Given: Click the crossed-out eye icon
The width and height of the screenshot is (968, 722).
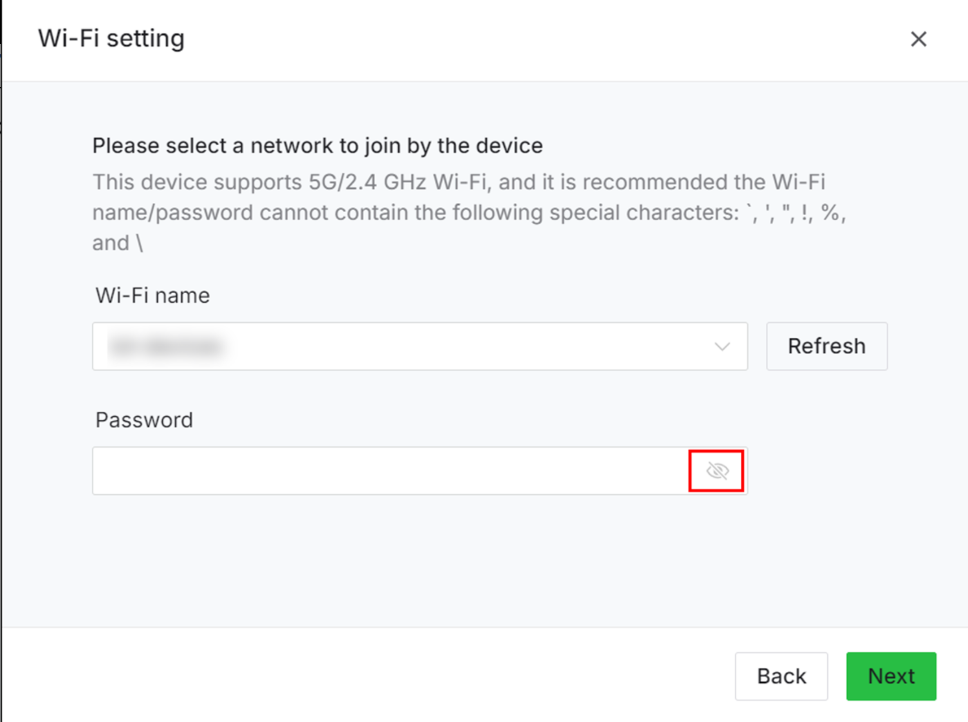Looking at the screenshot, I should [717, 471].
